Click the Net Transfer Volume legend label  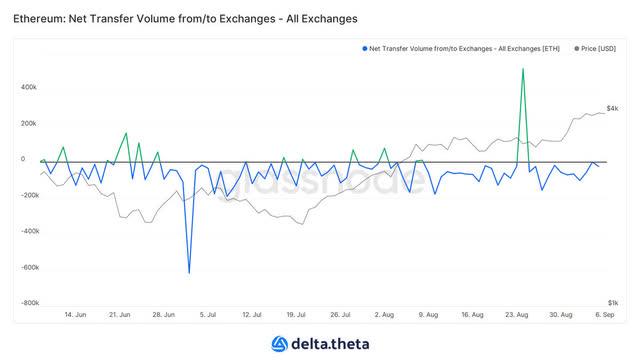[464, 49]
